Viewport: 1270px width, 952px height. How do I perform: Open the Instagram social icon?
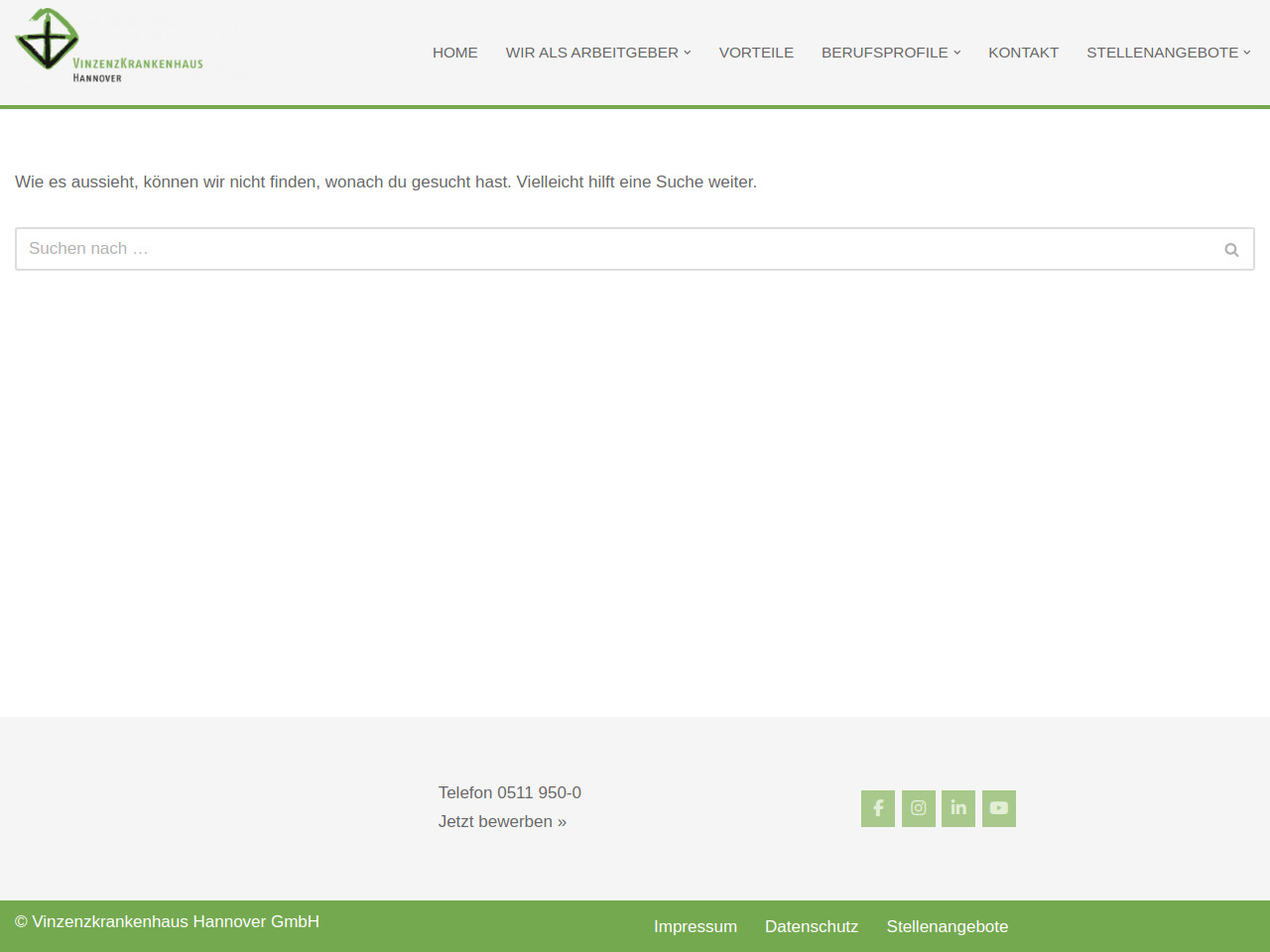[918, 808]
